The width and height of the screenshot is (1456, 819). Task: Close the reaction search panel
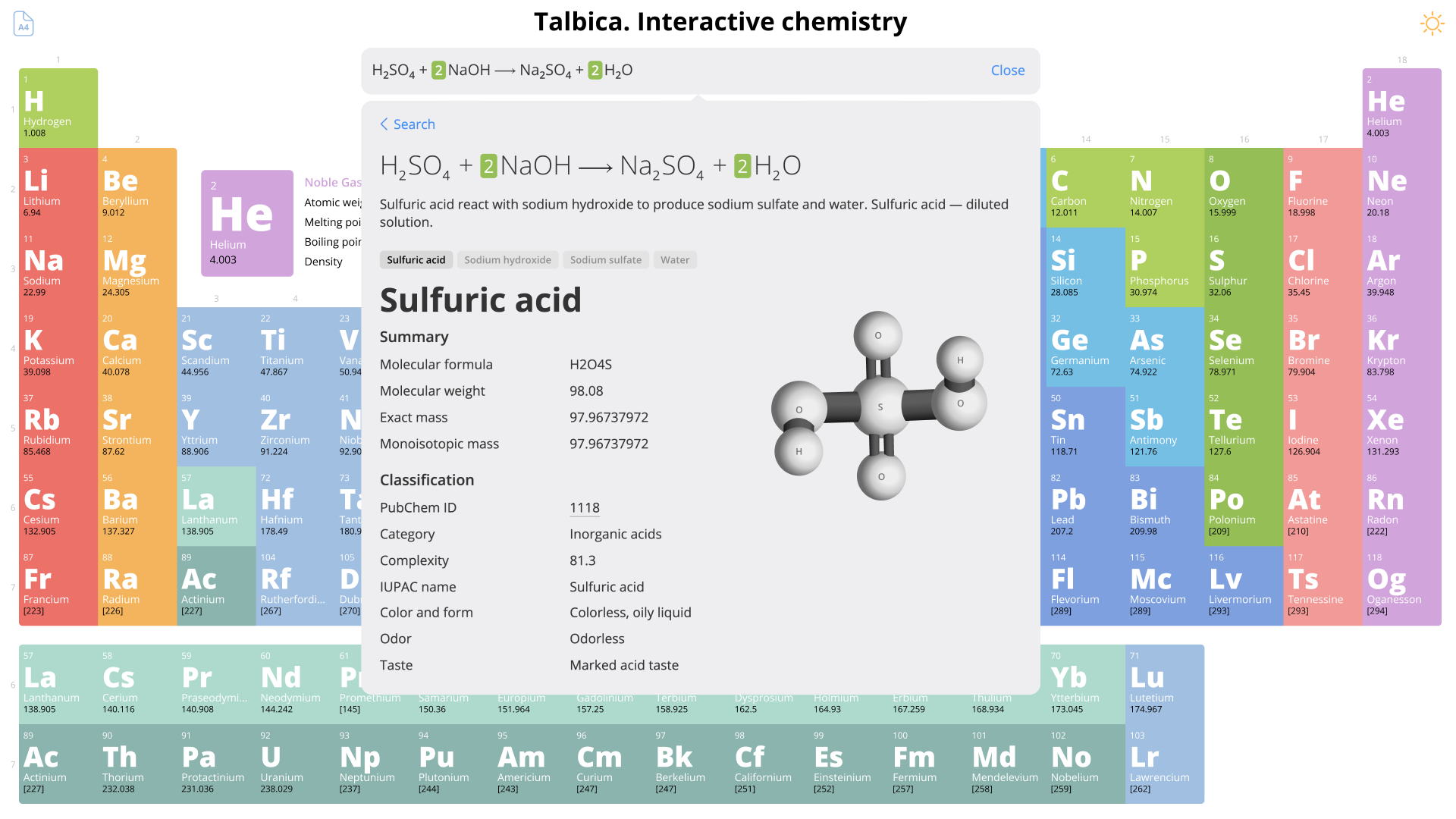pyautogui.click(x=1007, y=71)
